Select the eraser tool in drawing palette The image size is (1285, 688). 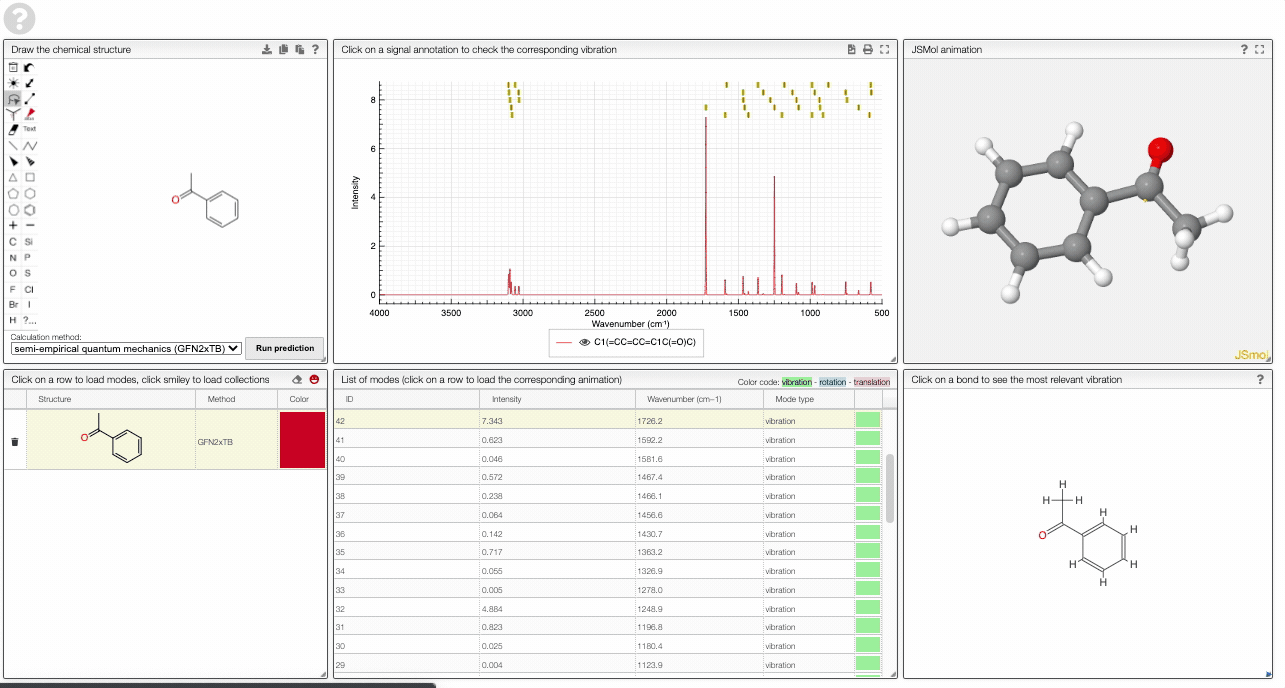[13, 129]
